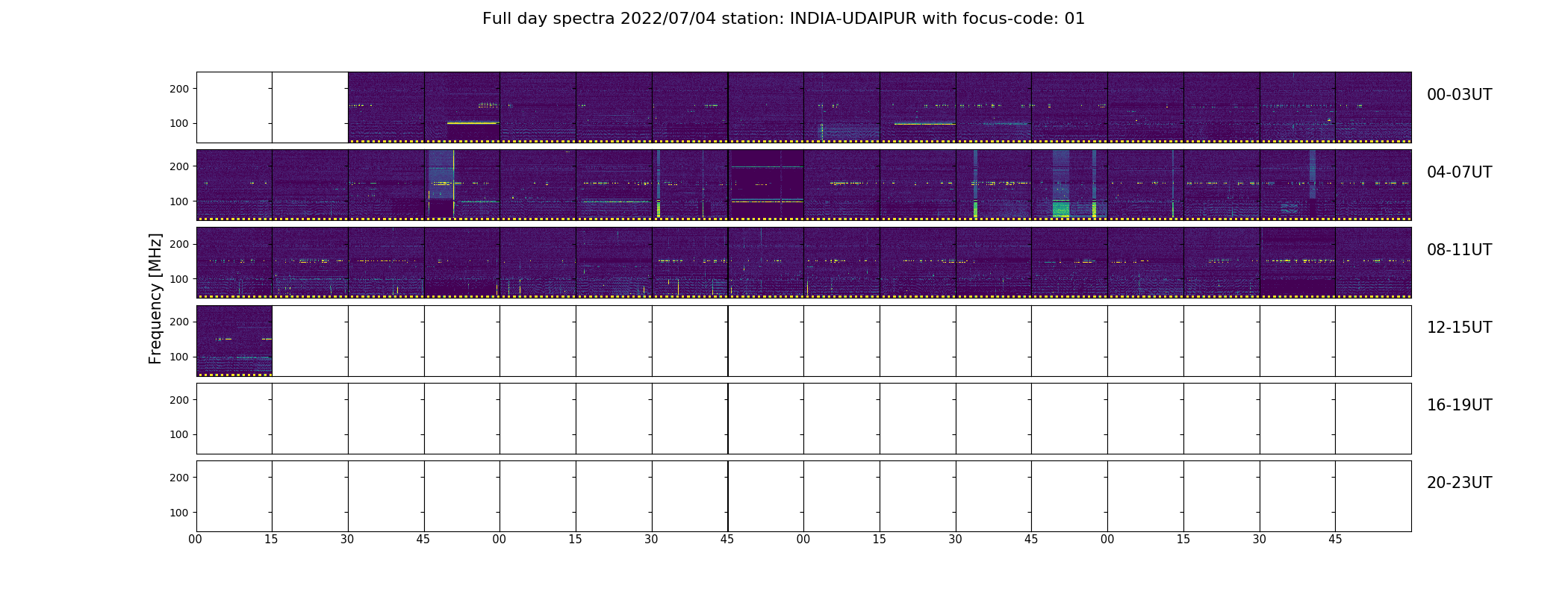Click the 200 tick label of the 12-15UT row
This screenshot has height=597, width=1568.
[179, 322]
